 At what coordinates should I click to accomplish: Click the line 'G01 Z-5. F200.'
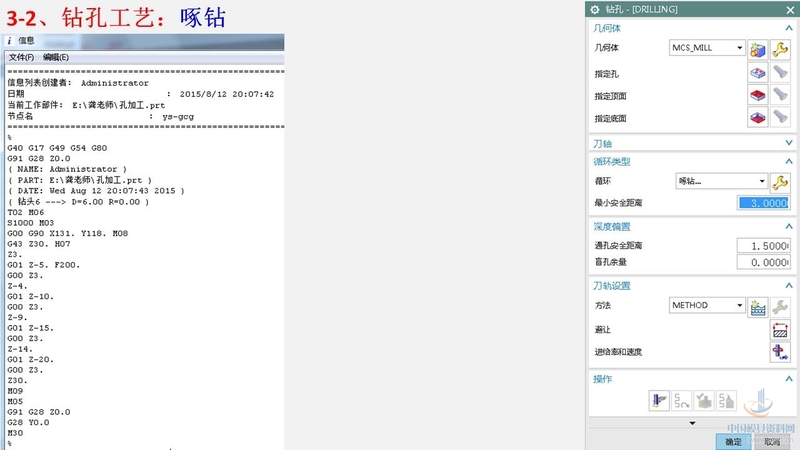pyautogui.click(x=44, y=265)
